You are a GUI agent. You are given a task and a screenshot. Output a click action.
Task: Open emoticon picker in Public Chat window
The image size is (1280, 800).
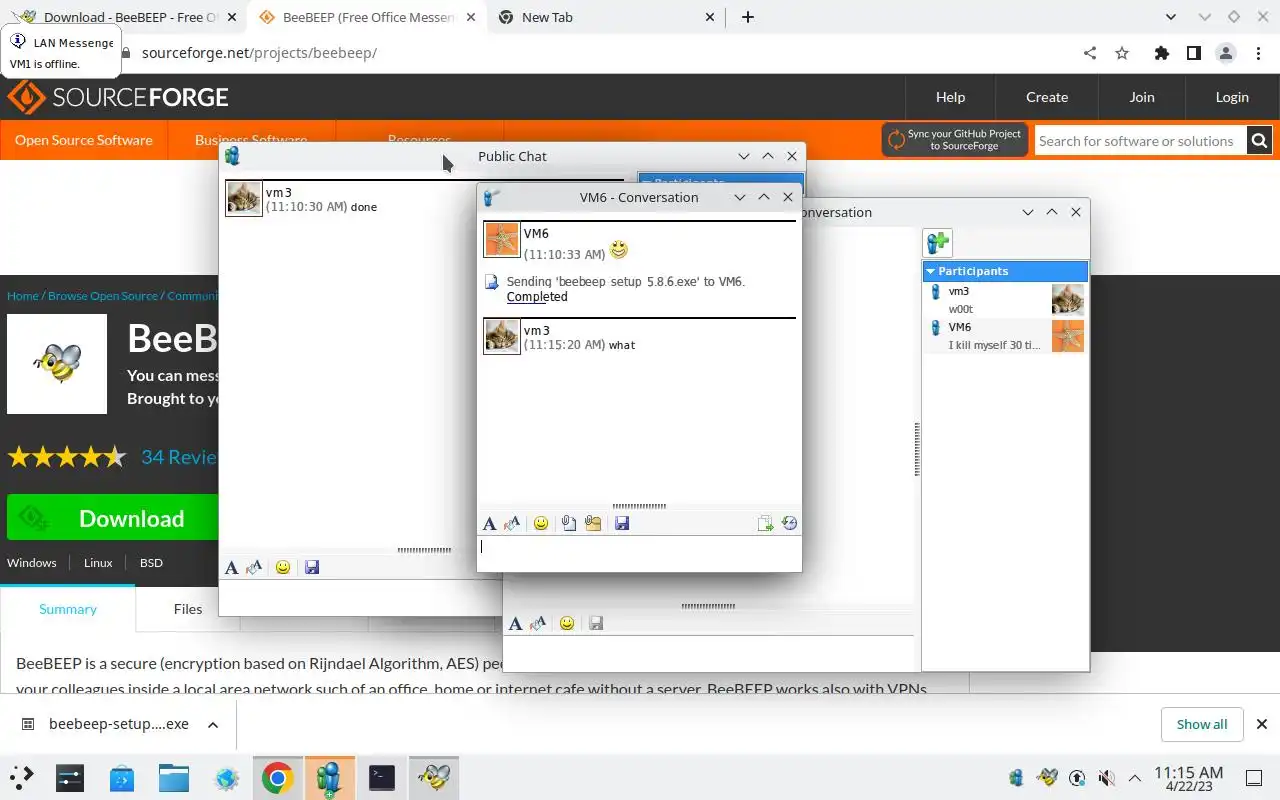(283, 567)
